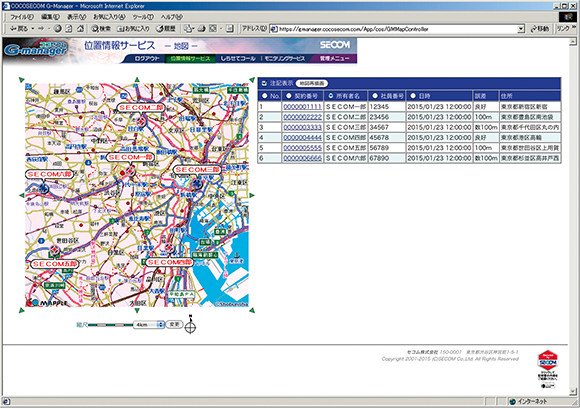Open the ファイル (File) menu

(x=21, y=17)
